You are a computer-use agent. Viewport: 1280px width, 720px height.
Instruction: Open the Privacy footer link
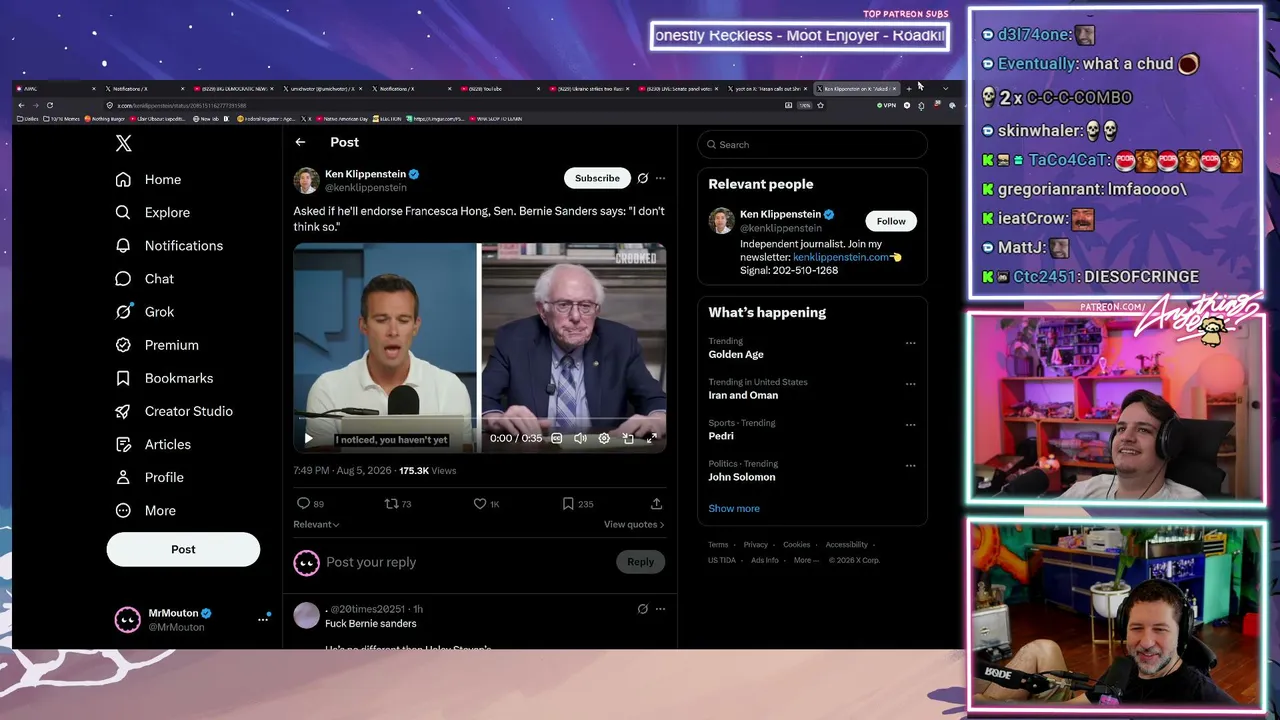coord(756,545)
